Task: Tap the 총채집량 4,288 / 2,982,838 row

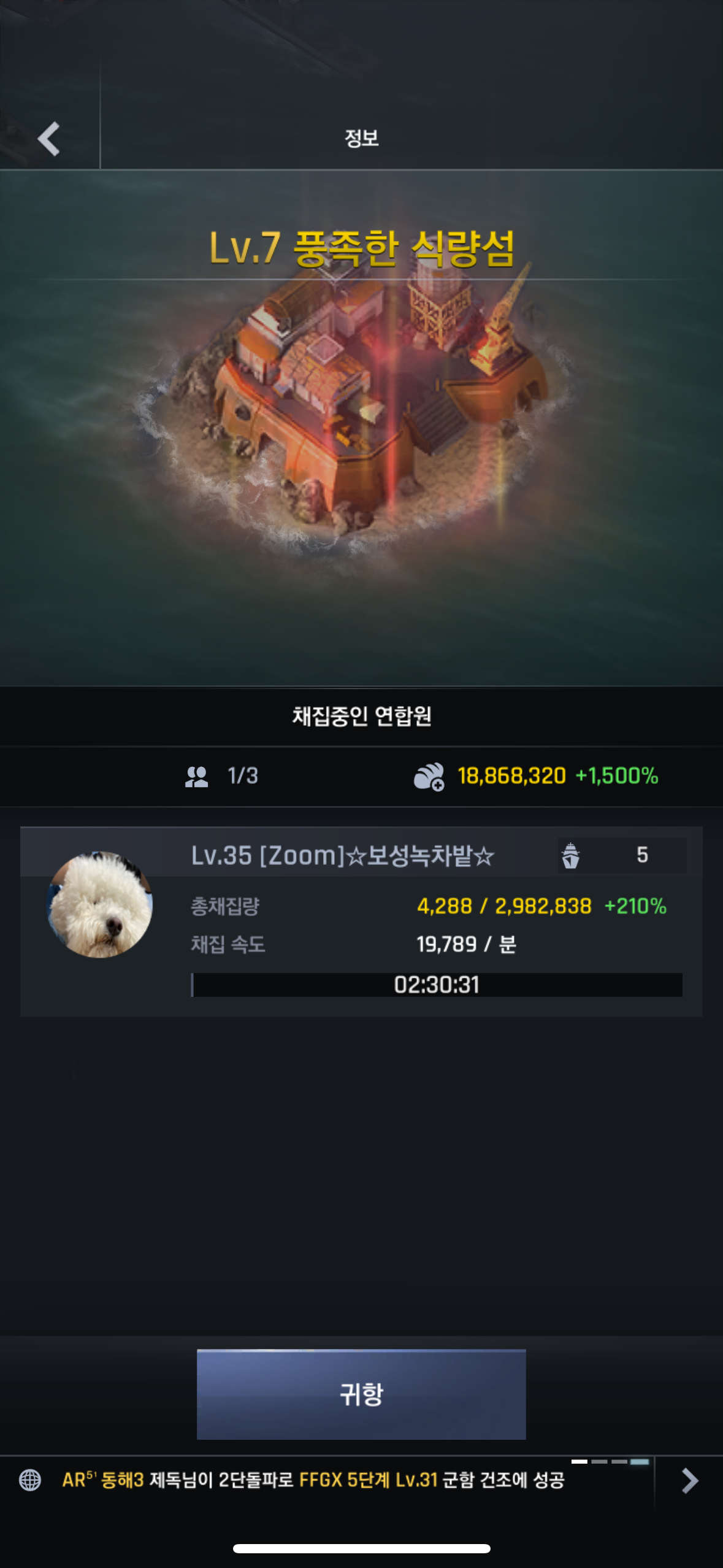Action: point(429,906)
